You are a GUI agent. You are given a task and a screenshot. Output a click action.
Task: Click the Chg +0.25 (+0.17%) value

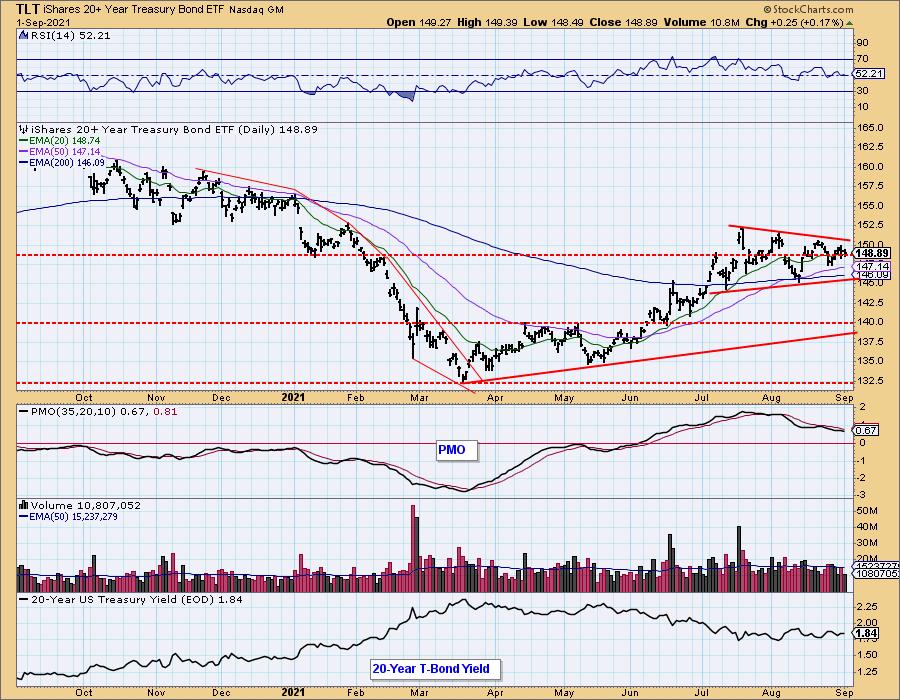point(794,22)
